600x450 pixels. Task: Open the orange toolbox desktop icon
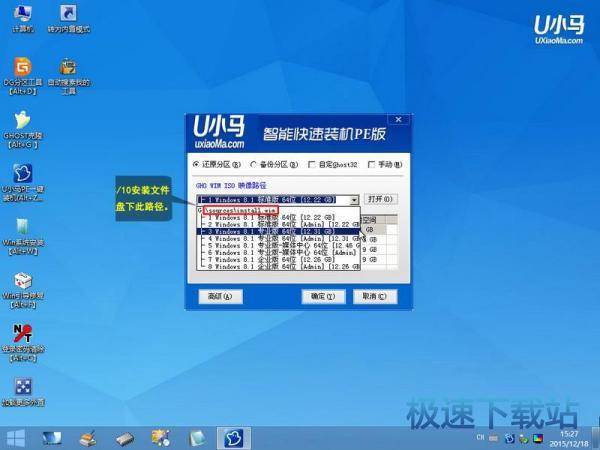pos(68,75)
